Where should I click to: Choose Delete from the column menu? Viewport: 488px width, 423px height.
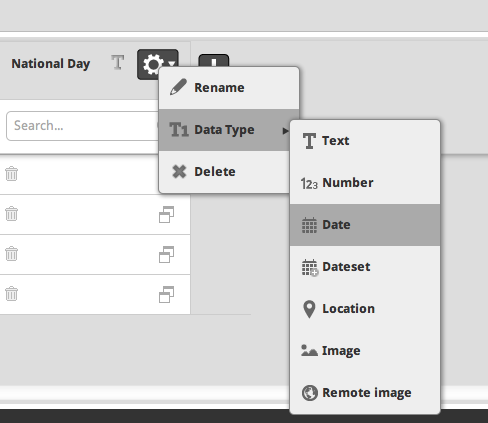(224, 172)
